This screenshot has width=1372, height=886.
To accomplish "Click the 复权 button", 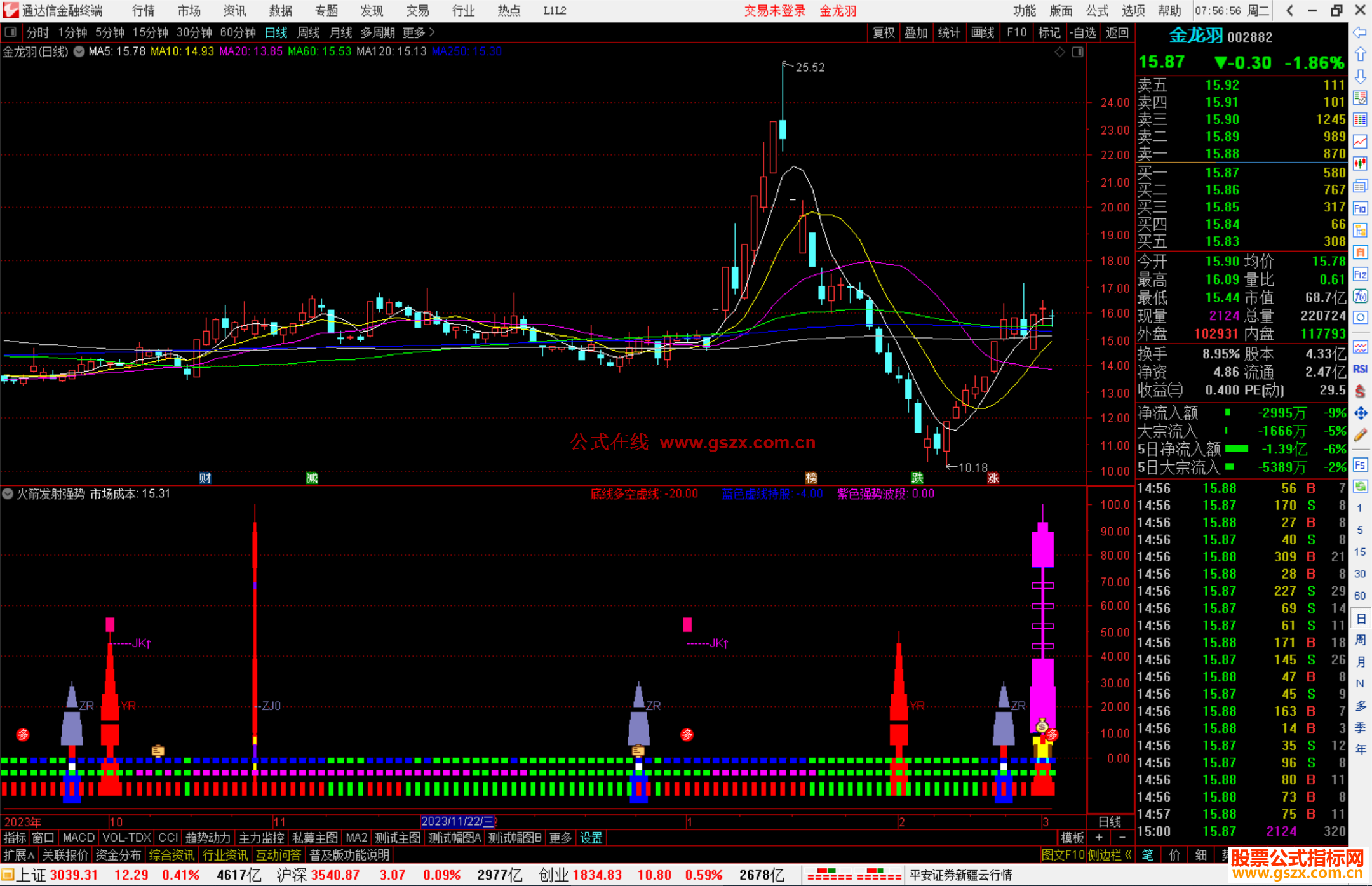I will (x=884, y=32).
